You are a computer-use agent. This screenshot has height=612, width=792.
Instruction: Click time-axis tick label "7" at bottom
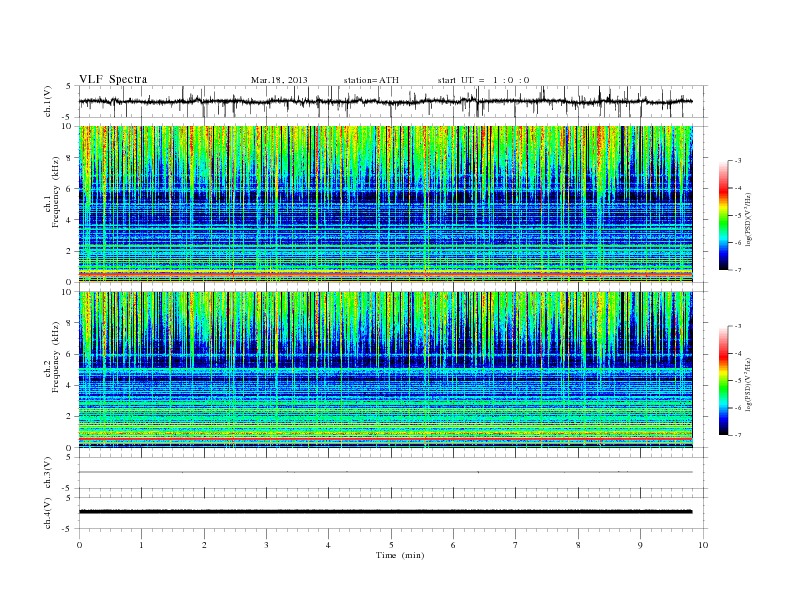[516, 545]
